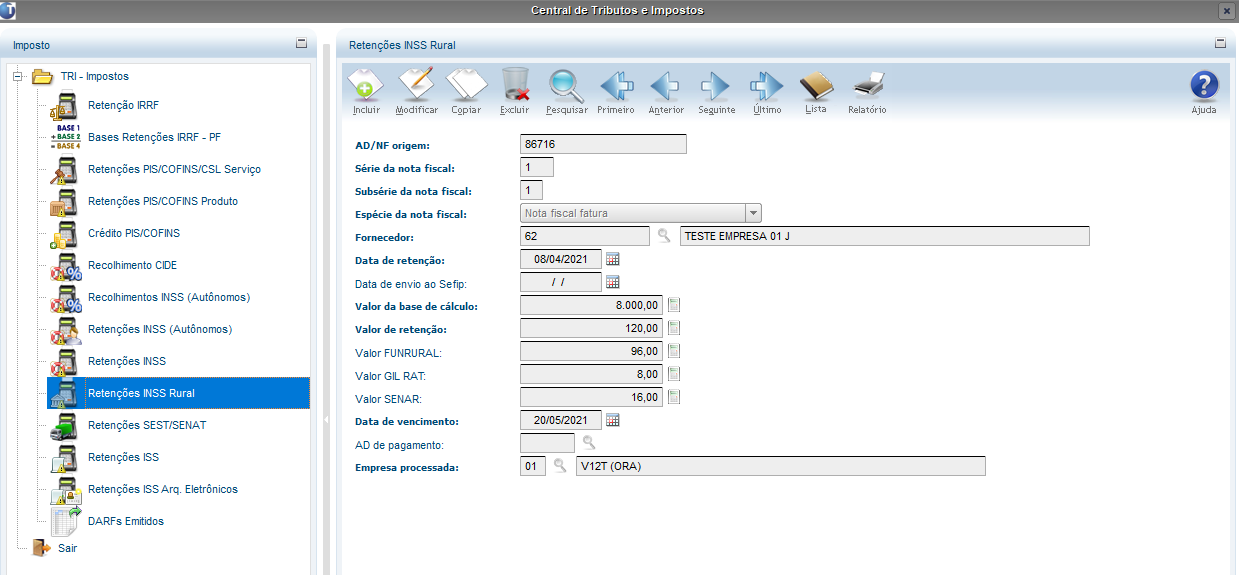
Task: Click Subsérie da nota fiscal field
Action: pyautogui.click(x=532, y=190)
